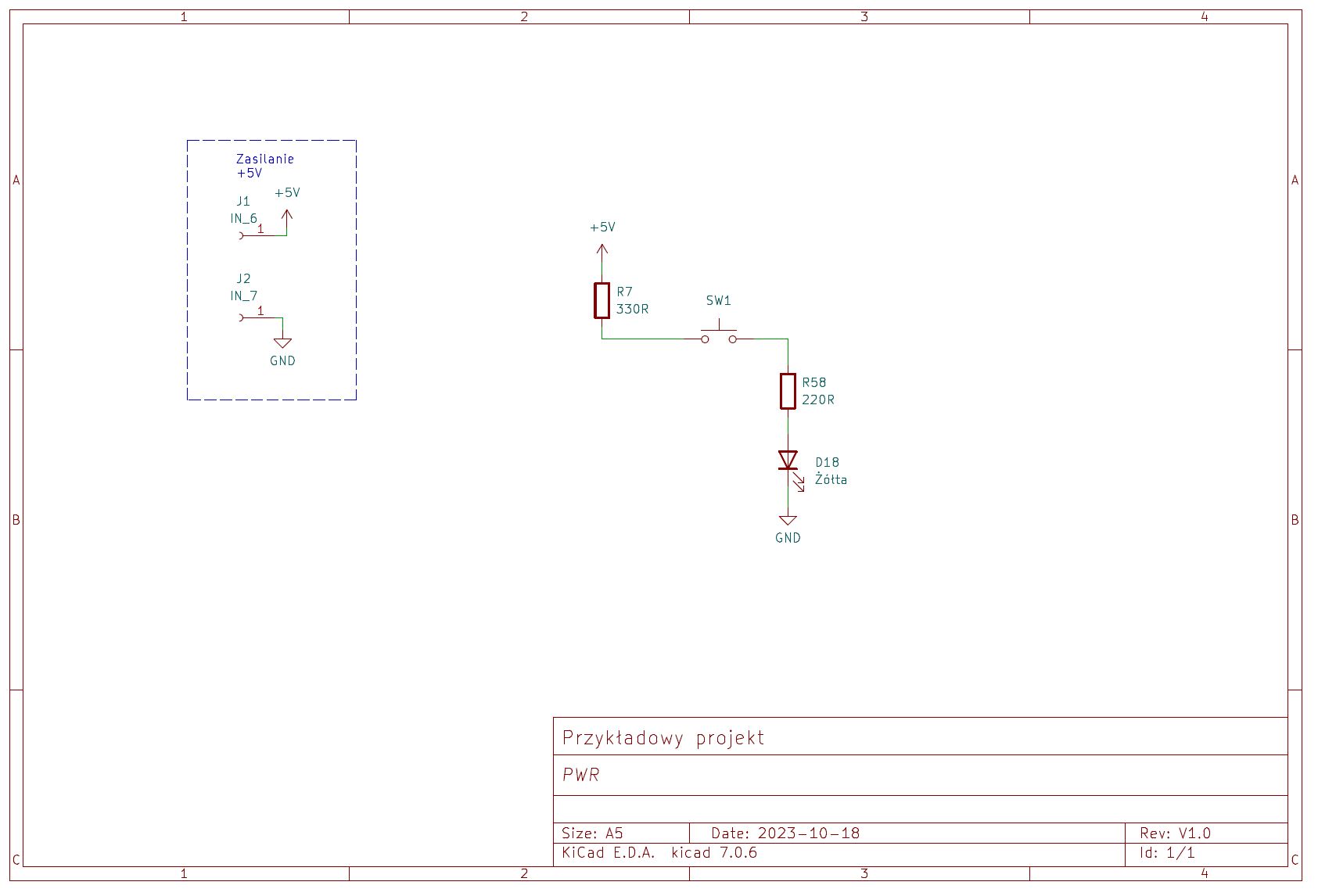The image size is (1318, 896).
Task: Click the PWR sheet name in title block
Action: click(581, 775)
